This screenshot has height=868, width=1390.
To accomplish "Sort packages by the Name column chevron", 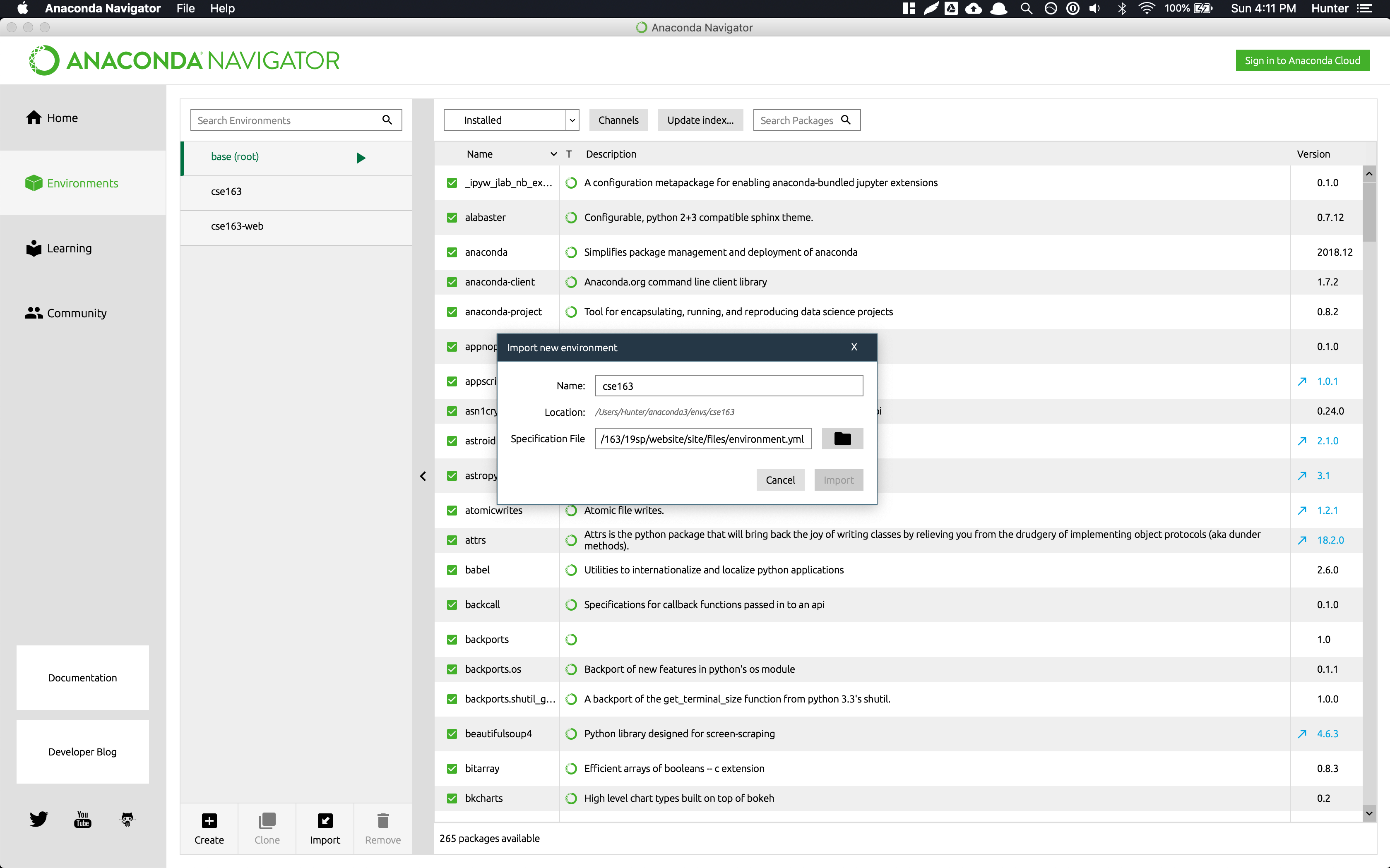I will (x=553, y=154).
